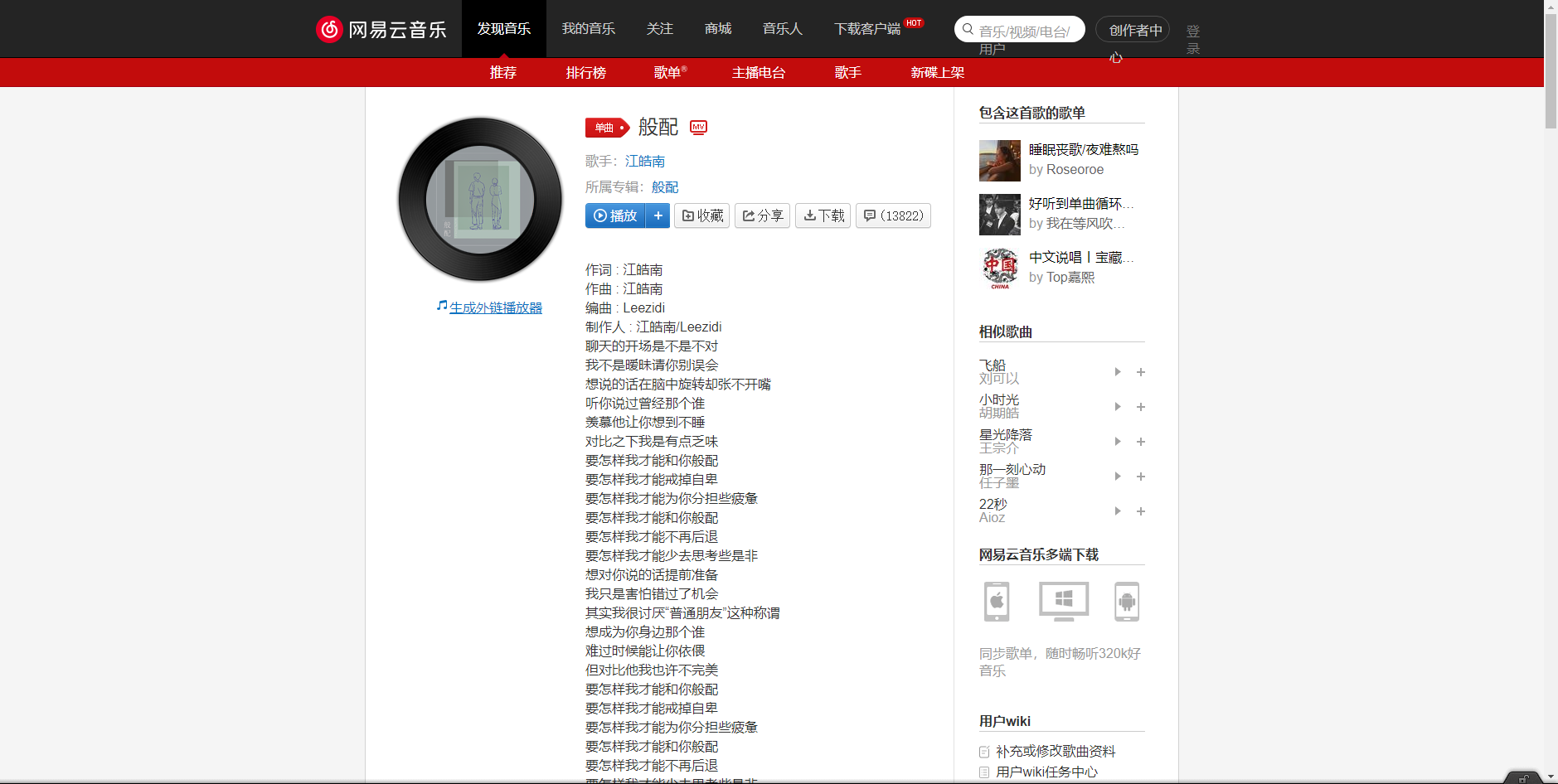The width and height of the screenshot is (1558, 784).
Task: Open the artist page for 江皓南
Action: pos(646,161)
